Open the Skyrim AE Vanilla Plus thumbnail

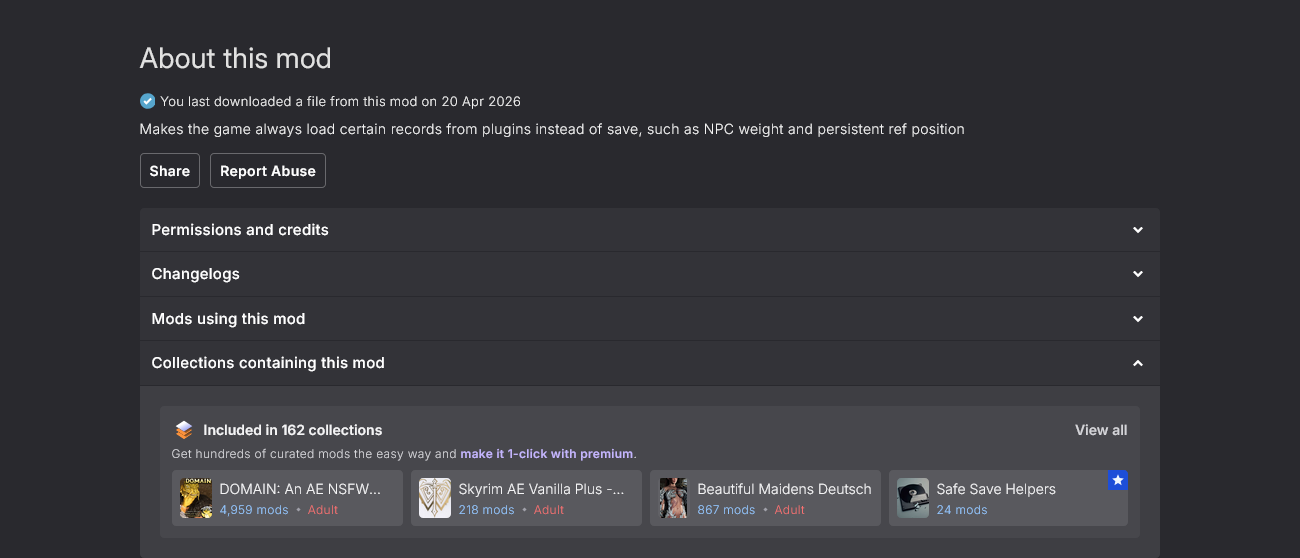pos(435,498)
